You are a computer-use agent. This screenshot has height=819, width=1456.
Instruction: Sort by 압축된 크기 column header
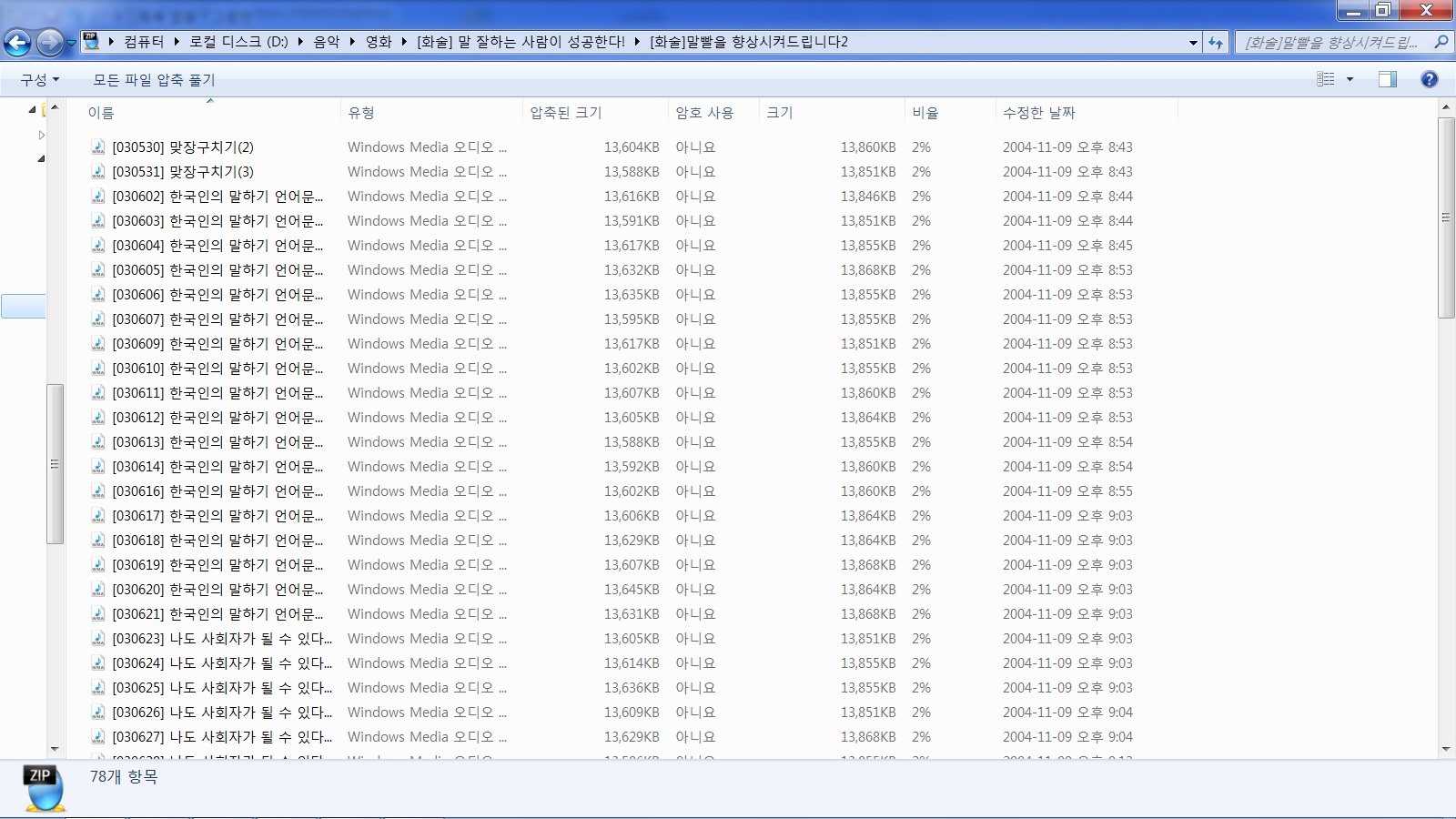pos(565,113)
